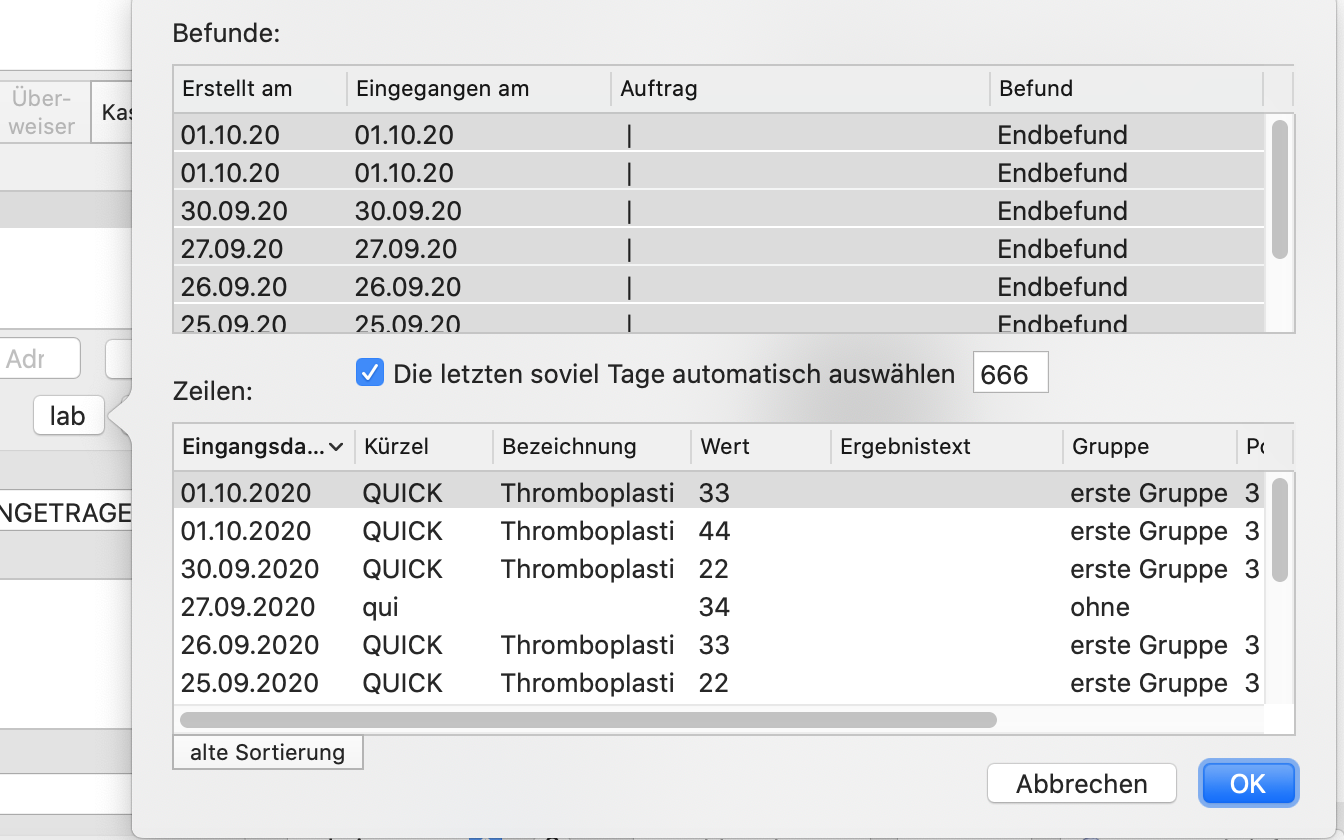The image size is (1344, 840).
Task: Click the Befunde list vertical scrollbar
Action: [1280, 189]
